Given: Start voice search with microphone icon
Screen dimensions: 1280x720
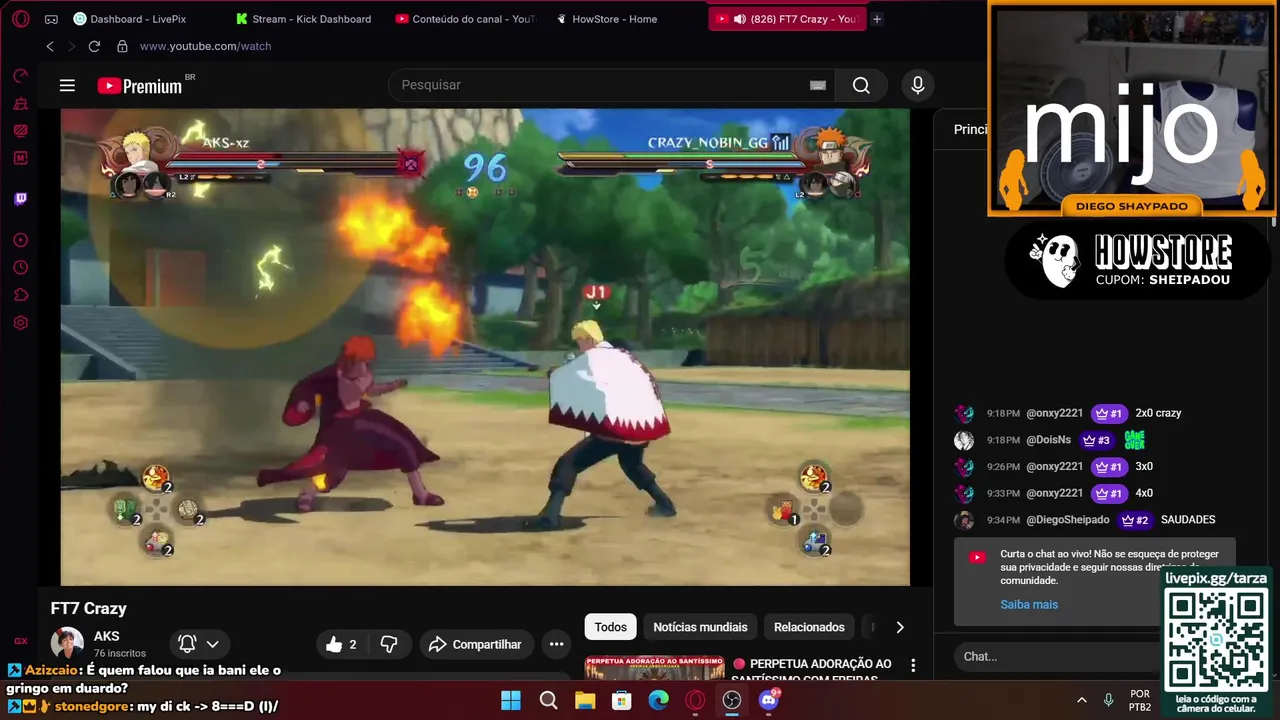Looking at the screenshot, I should tap(918, 85).
